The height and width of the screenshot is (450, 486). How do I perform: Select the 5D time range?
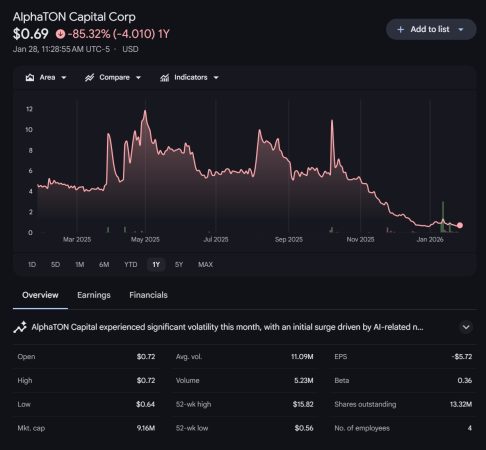tap(55, 265)
